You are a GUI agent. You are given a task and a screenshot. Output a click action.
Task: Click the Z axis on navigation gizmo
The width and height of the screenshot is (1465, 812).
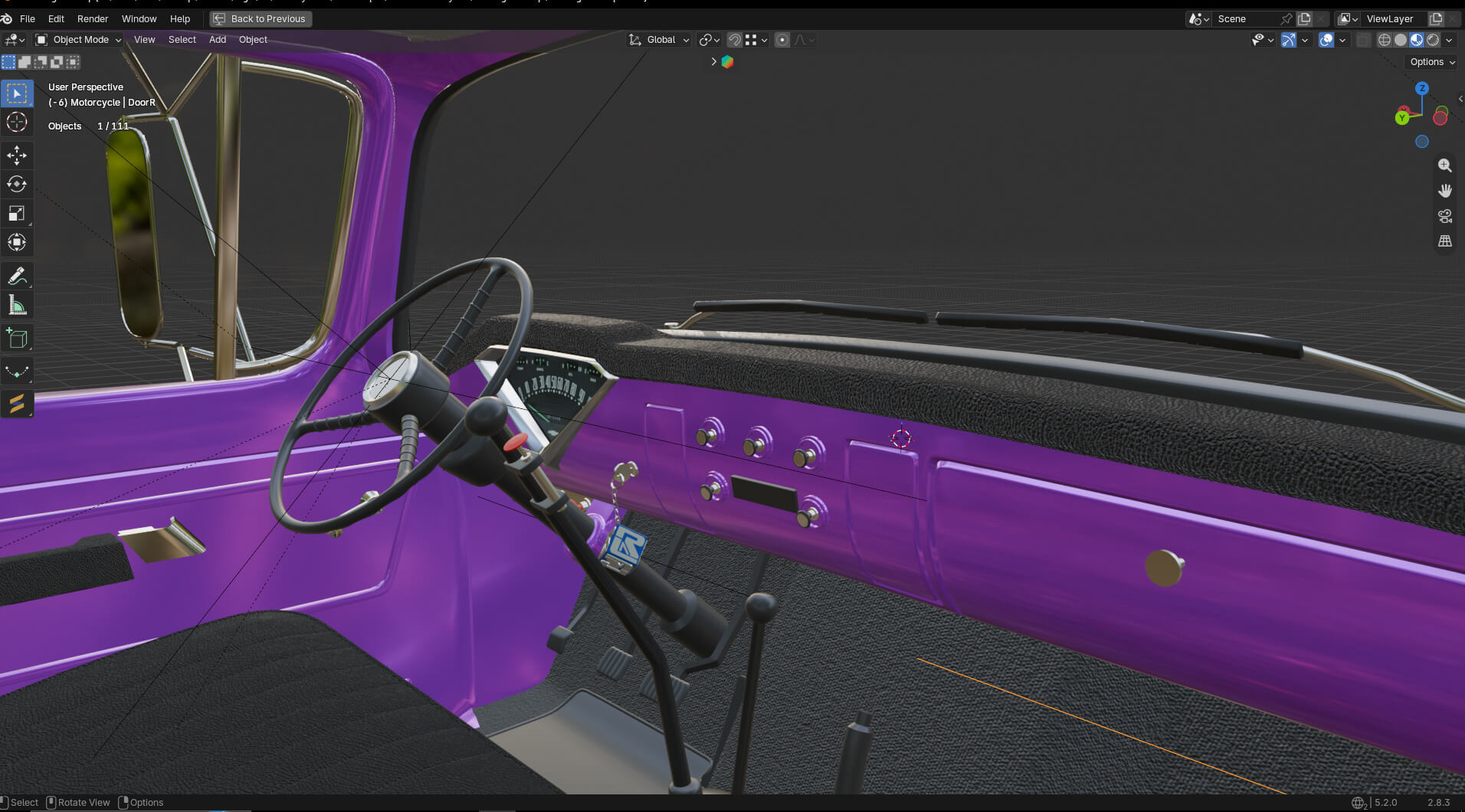coord(1422,88)
